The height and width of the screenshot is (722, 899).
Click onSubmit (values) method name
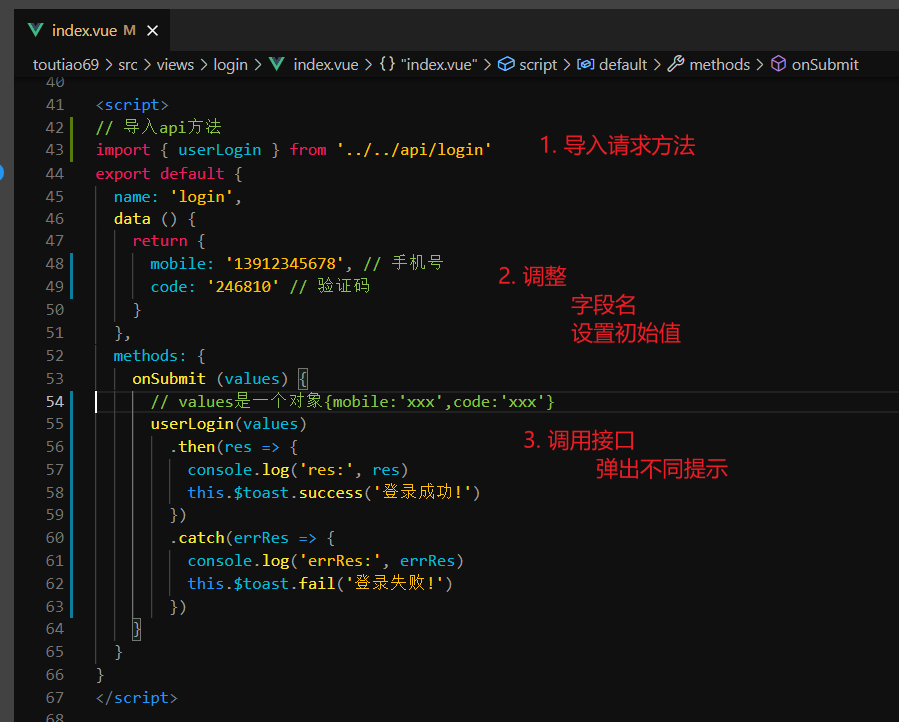pyautogui.click(x=169, y=379)
